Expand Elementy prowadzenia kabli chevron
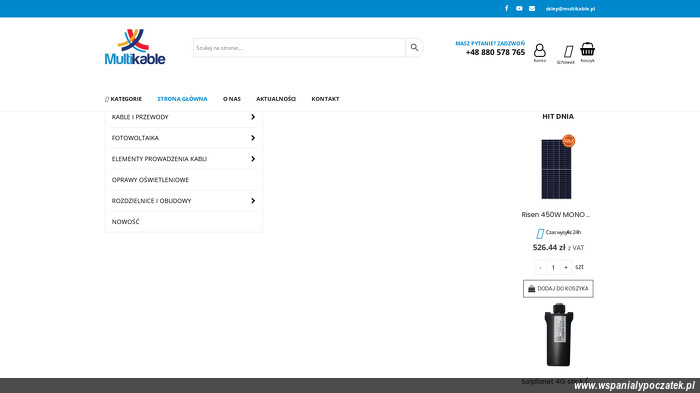700x393 pixels. (x=253, y=159)
